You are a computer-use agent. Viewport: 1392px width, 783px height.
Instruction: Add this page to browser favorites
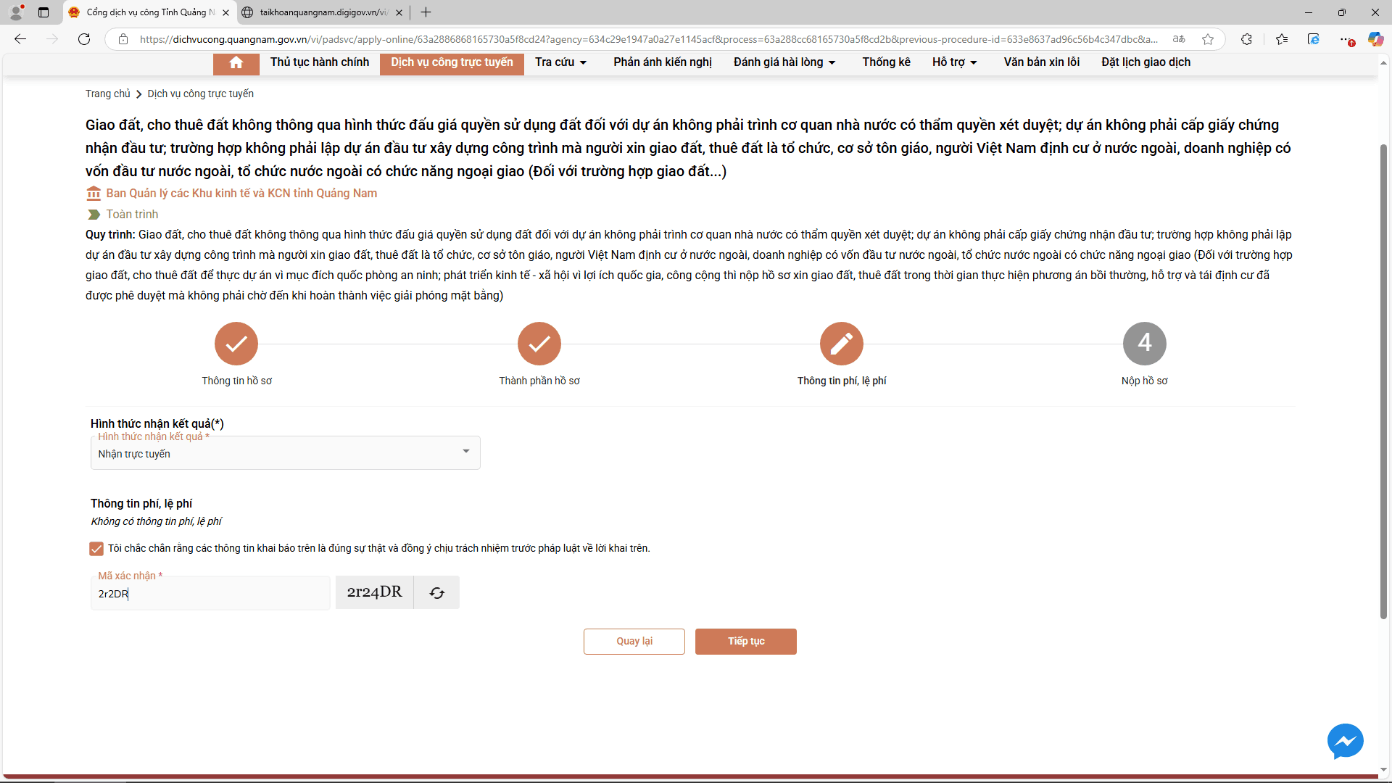(1208, 39)
